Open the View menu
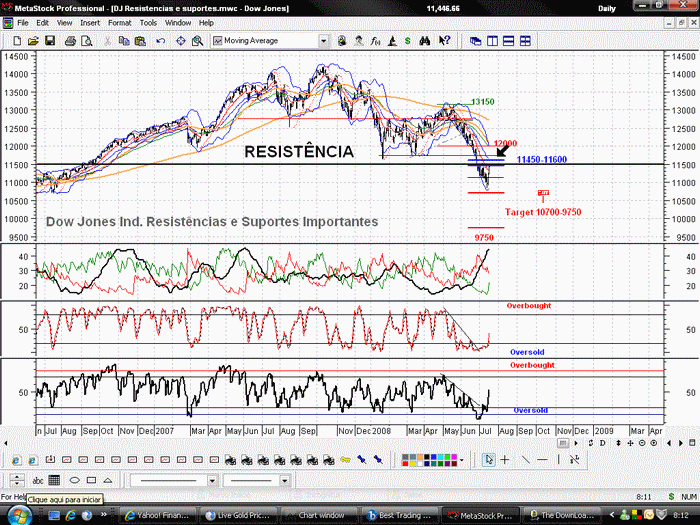The image size is (700, 525). [64, 23]
